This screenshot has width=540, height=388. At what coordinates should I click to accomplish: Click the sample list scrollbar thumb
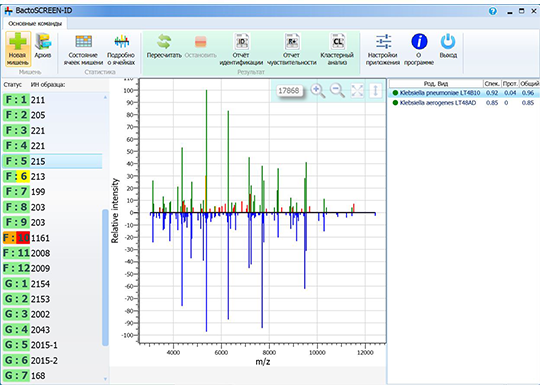(105, 277)
